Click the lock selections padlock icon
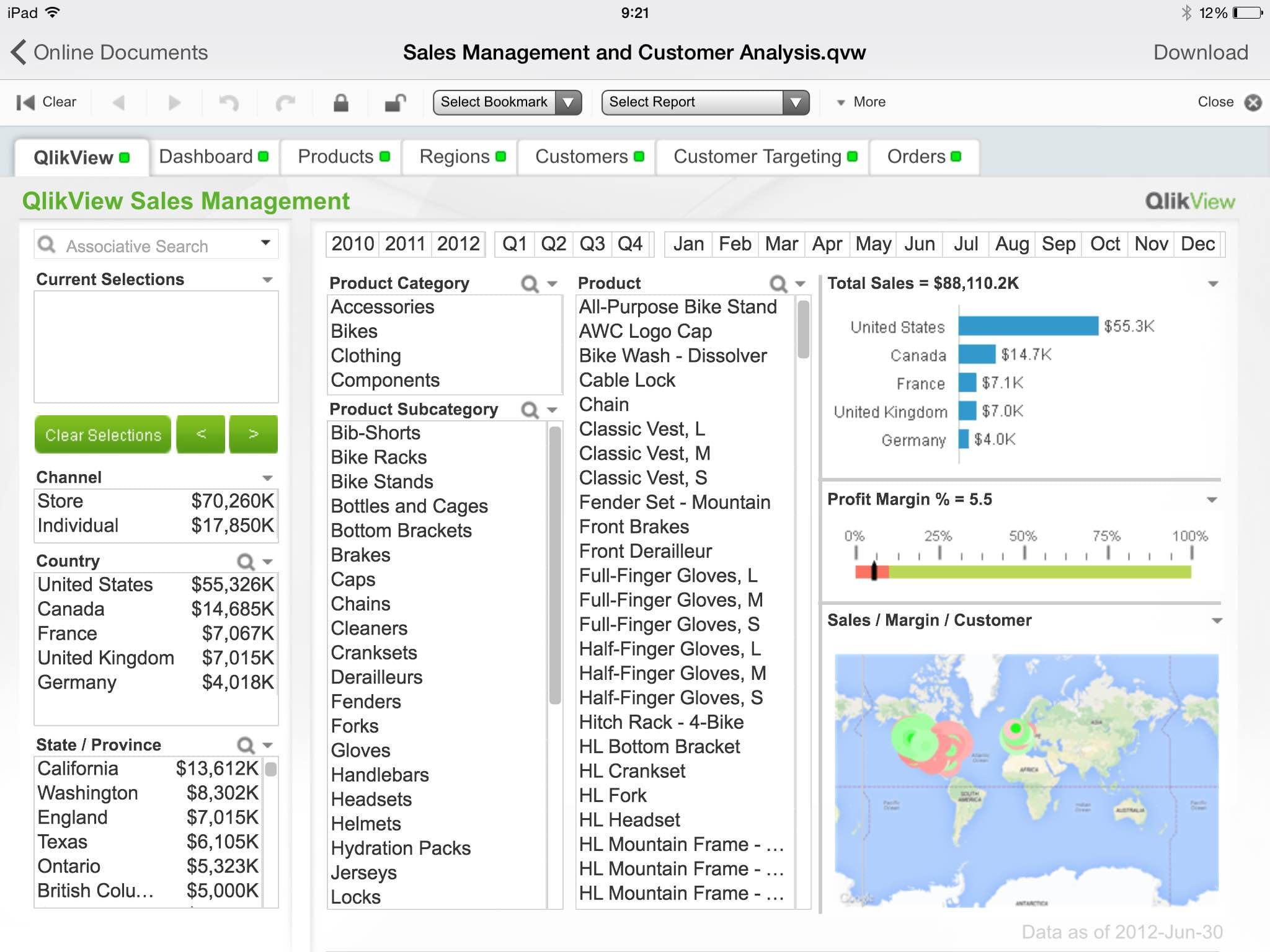This screenshot has width=1270, height=952. point(340,102)
